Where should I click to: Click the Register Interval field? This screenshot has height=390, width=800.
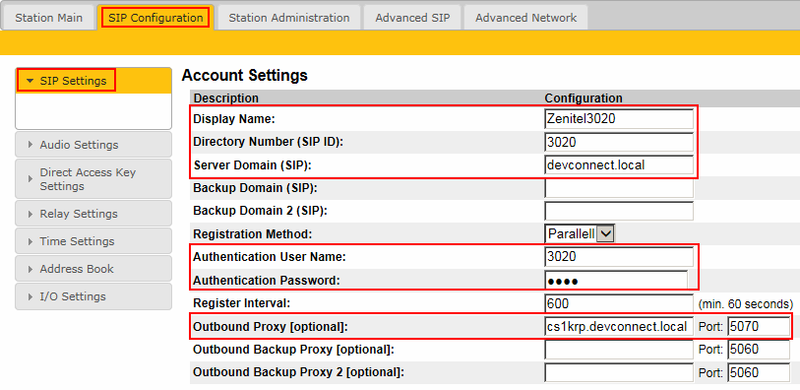click(619, 303)
